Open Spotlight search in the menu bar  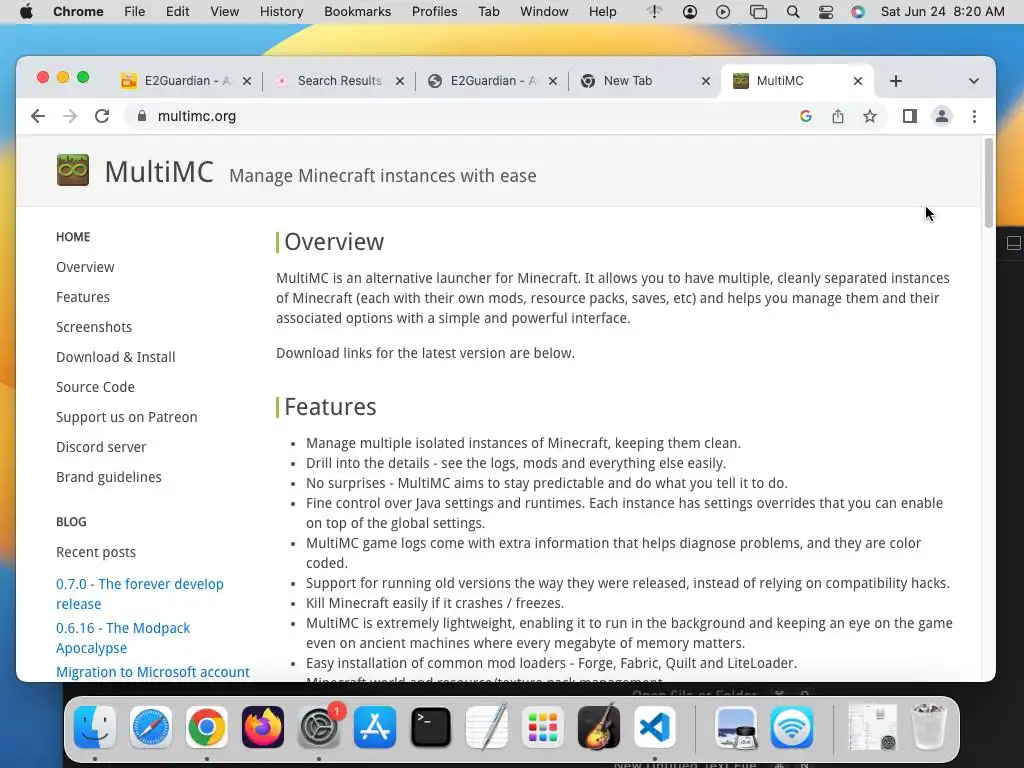tap(793, 12)
